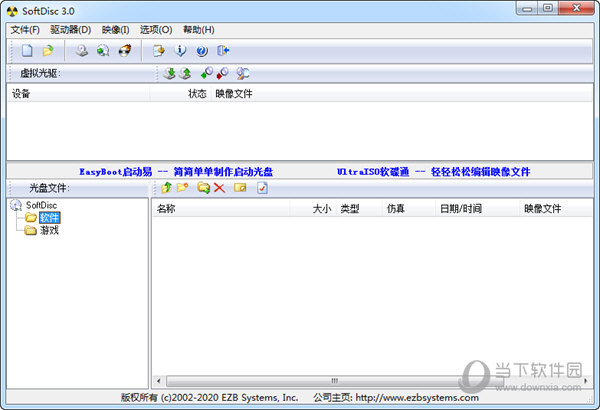The height and width of the screenshot is (410, 600).
Task: Select the 软件 folder in tree
Action: pyautogui.click(x=50, y=218)
